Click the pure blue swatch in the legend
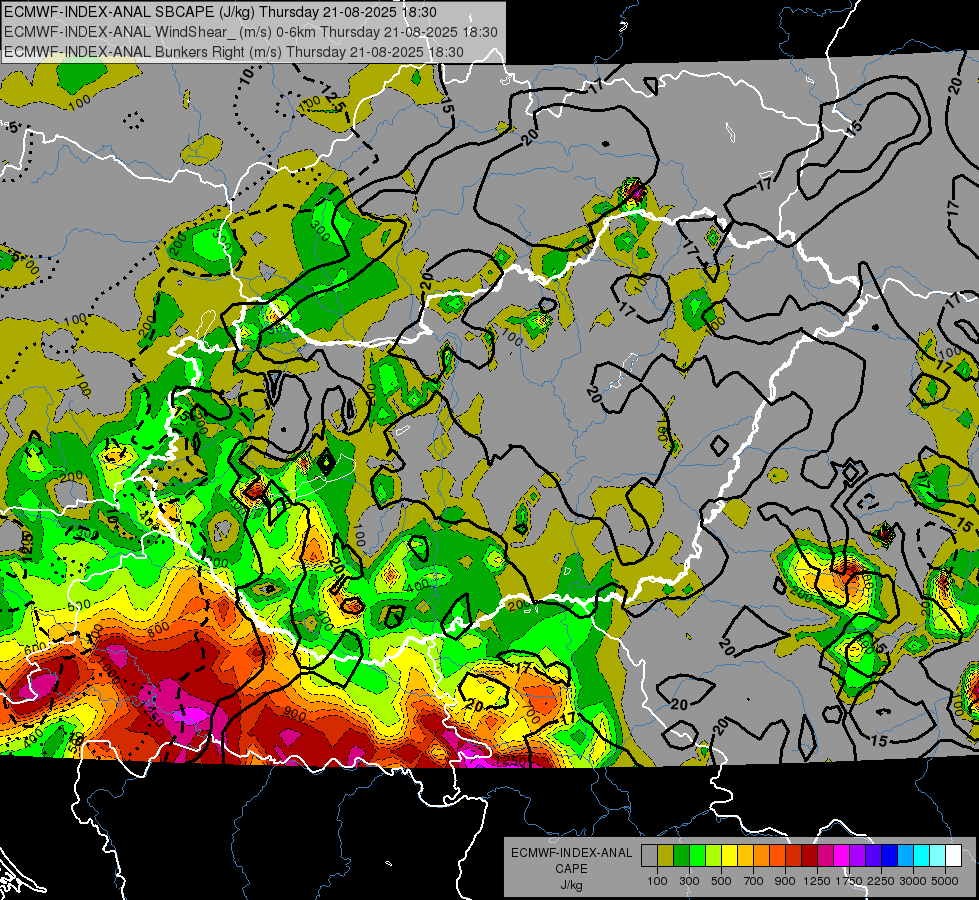The image size is (979, 900). pos(890,856)
